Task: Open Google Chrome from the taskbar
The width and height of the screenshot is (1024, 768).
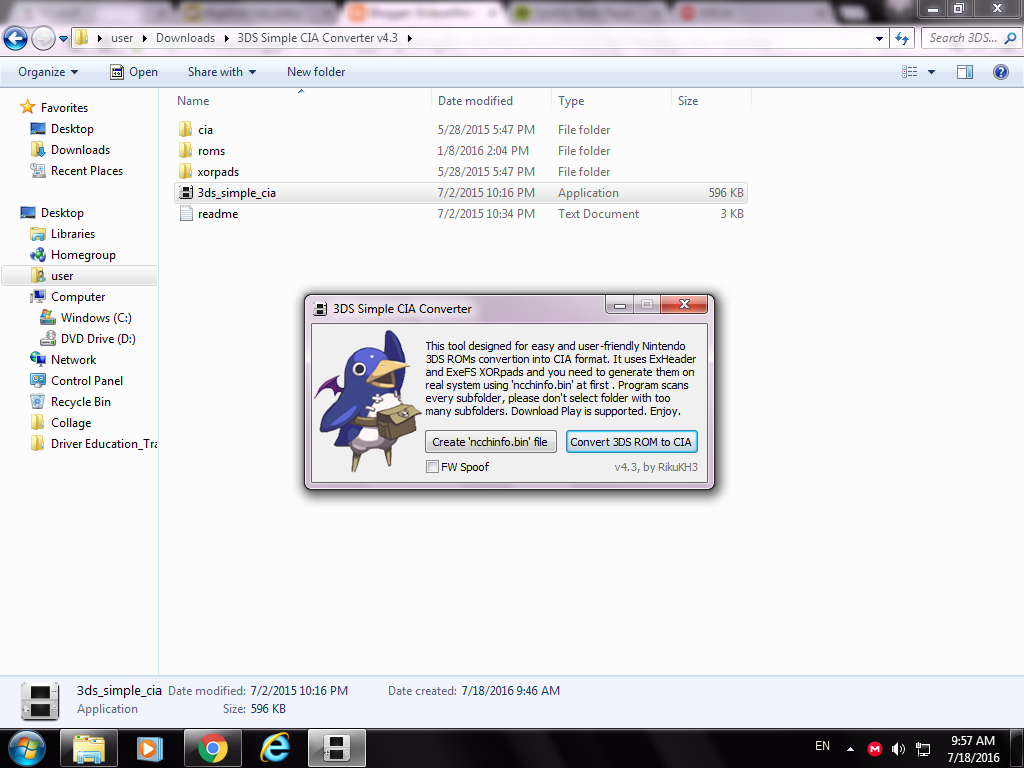Action: (213, 748)
